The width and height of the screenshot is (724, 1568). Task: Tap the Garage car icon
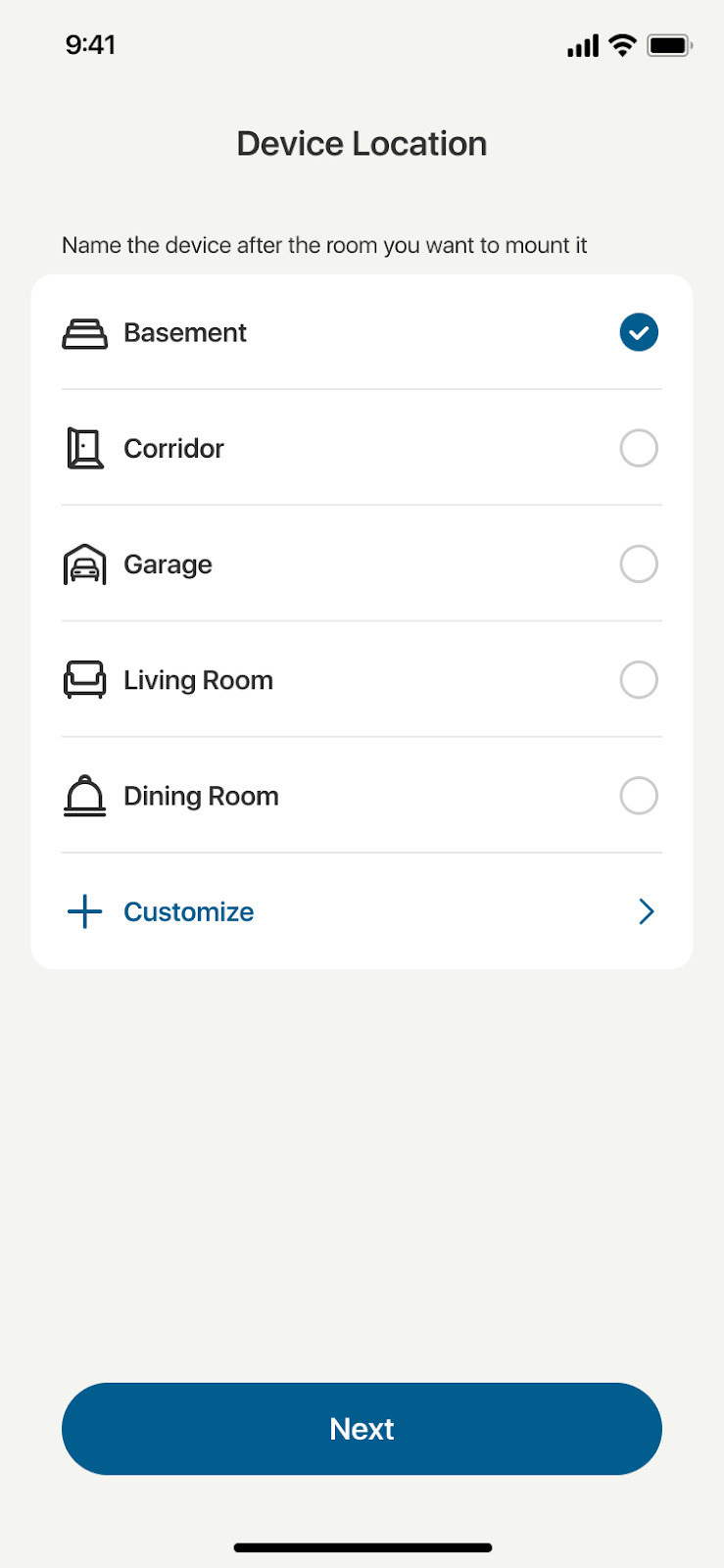pyautogui.click(x=85, y=564)
